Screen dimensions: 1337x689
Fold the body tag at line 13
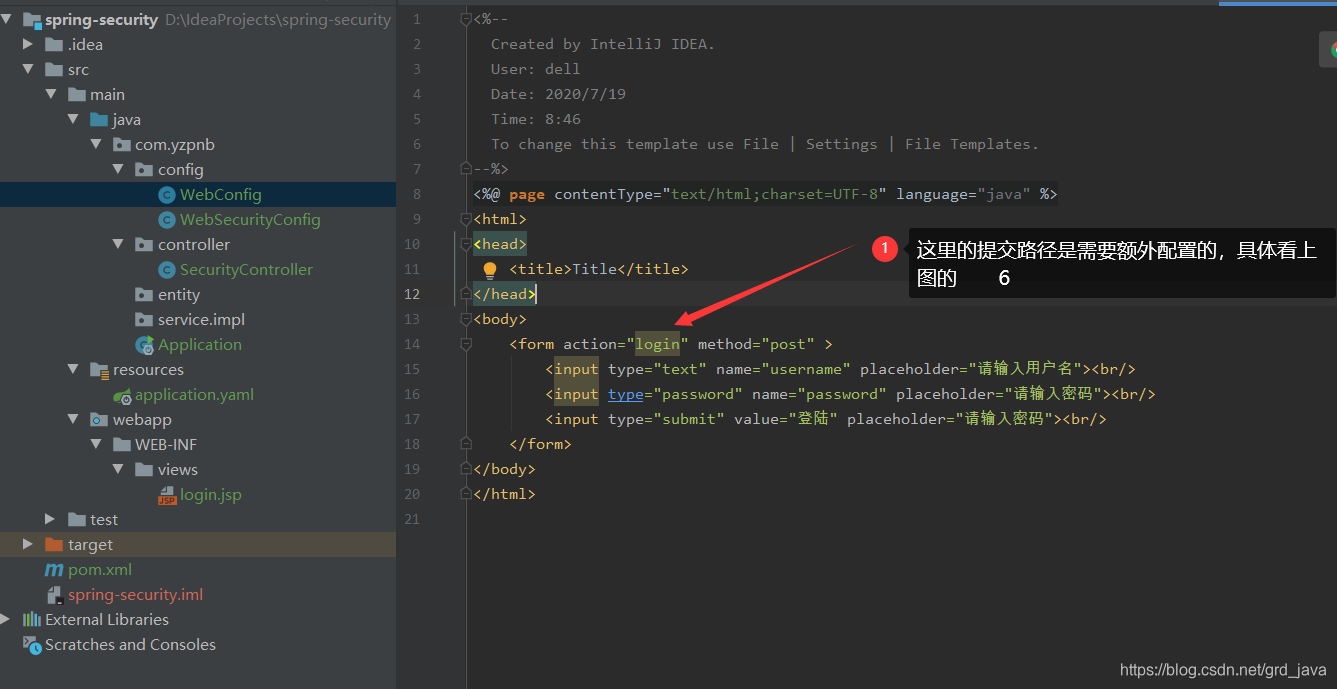[466, 319]
